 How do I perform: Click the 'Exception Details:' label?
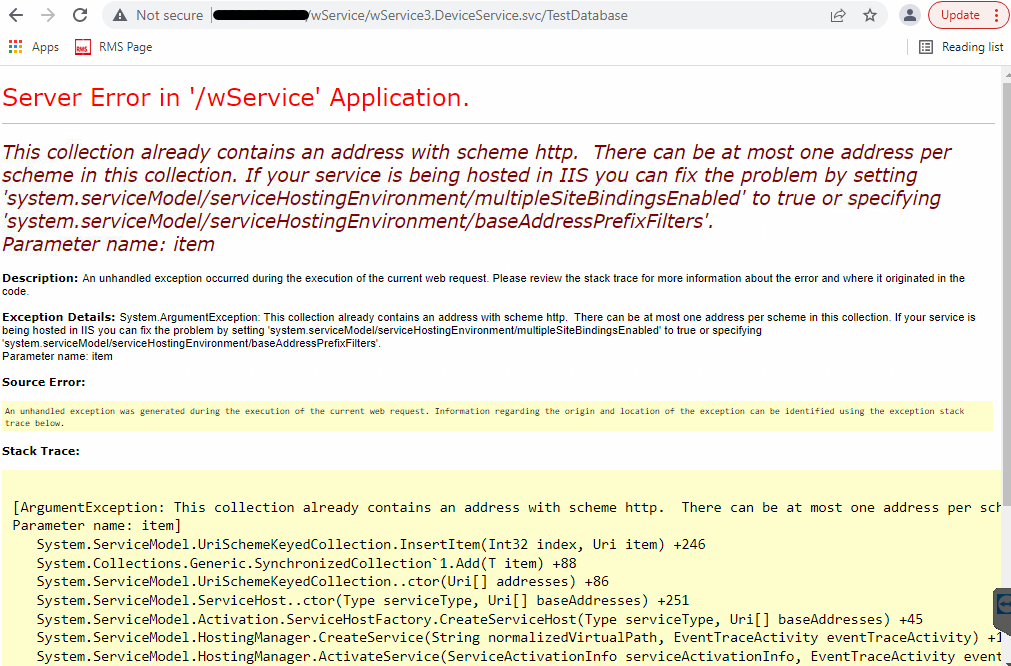click(59, 317)
